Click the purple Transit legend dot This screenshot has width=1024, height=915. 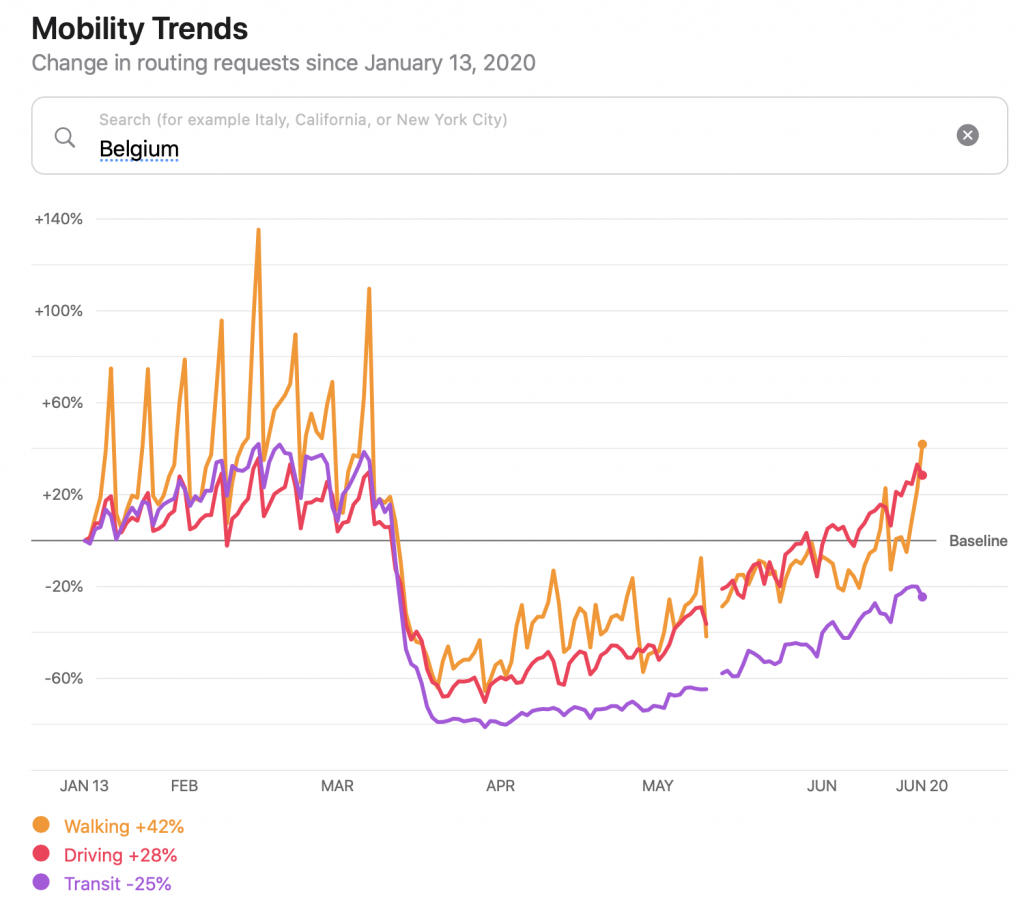[41, 883]
